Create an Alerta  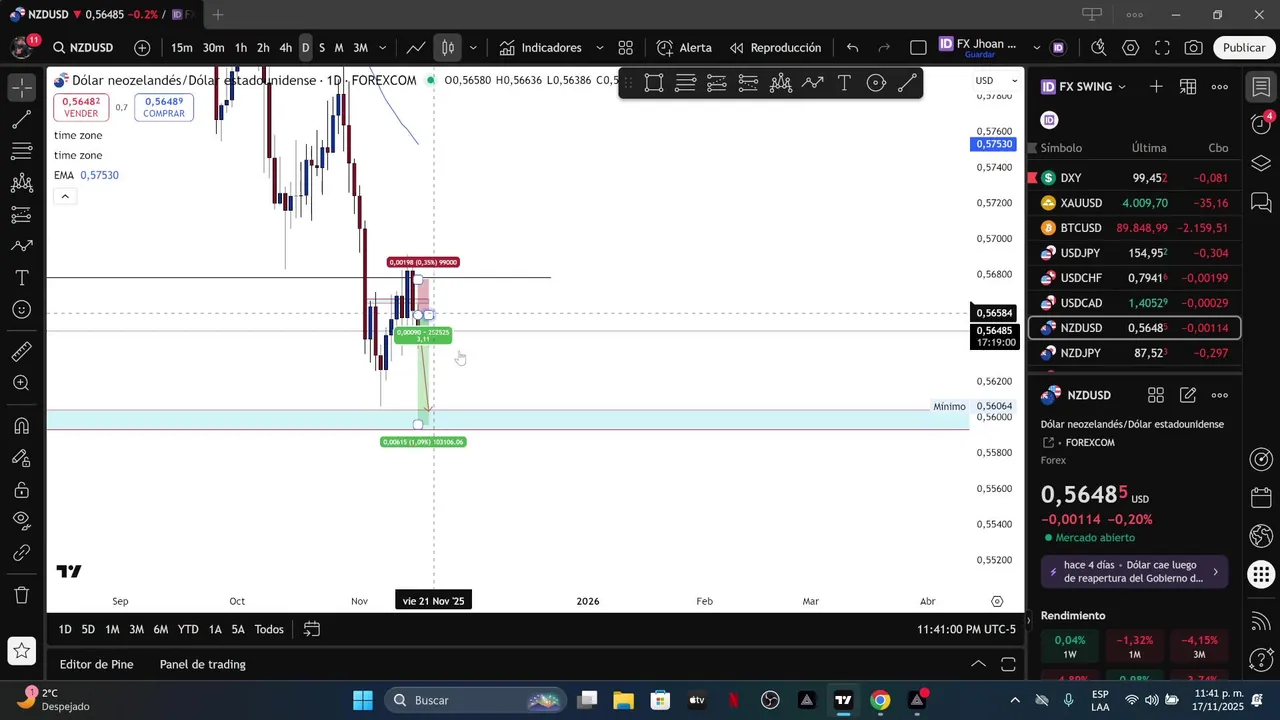coord(685,48)
